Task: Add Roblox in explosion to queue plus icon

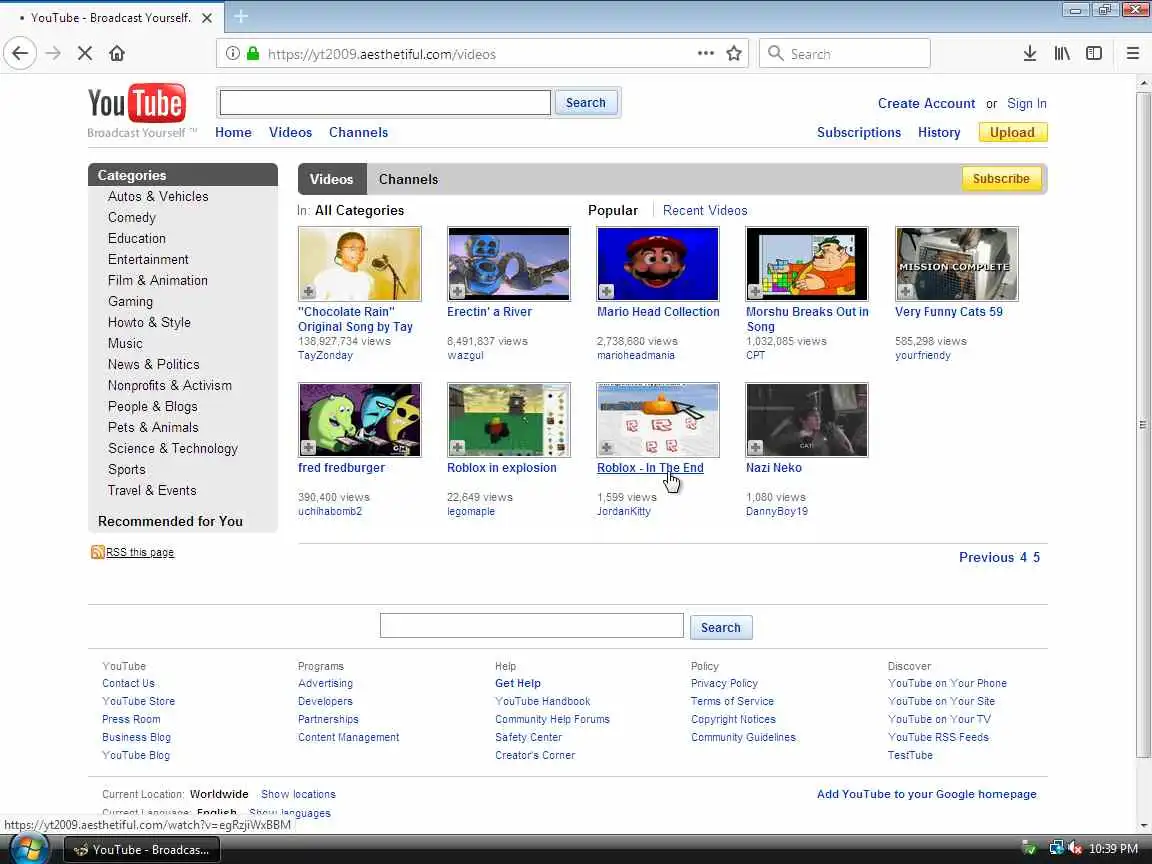Action: coord(457,447)
